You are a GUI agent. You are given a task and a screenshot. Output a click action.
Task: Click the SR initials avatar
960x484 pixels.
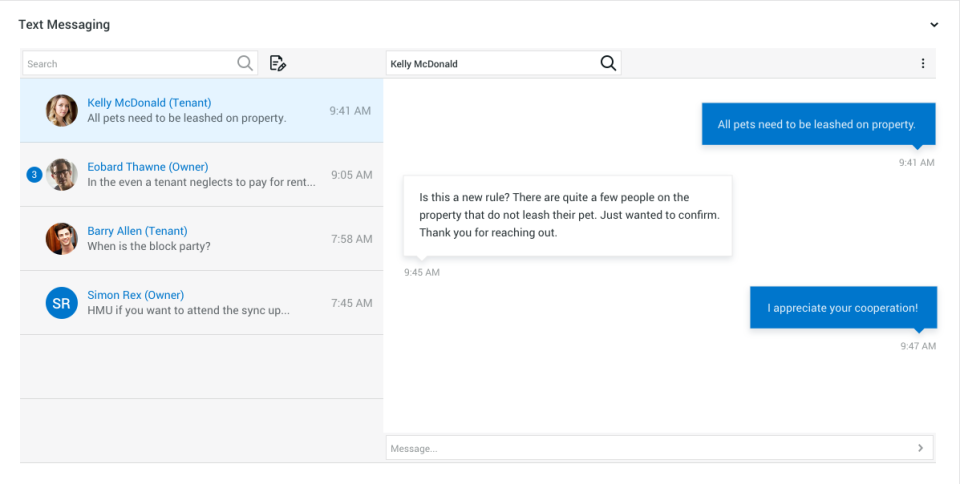[62, 303]
